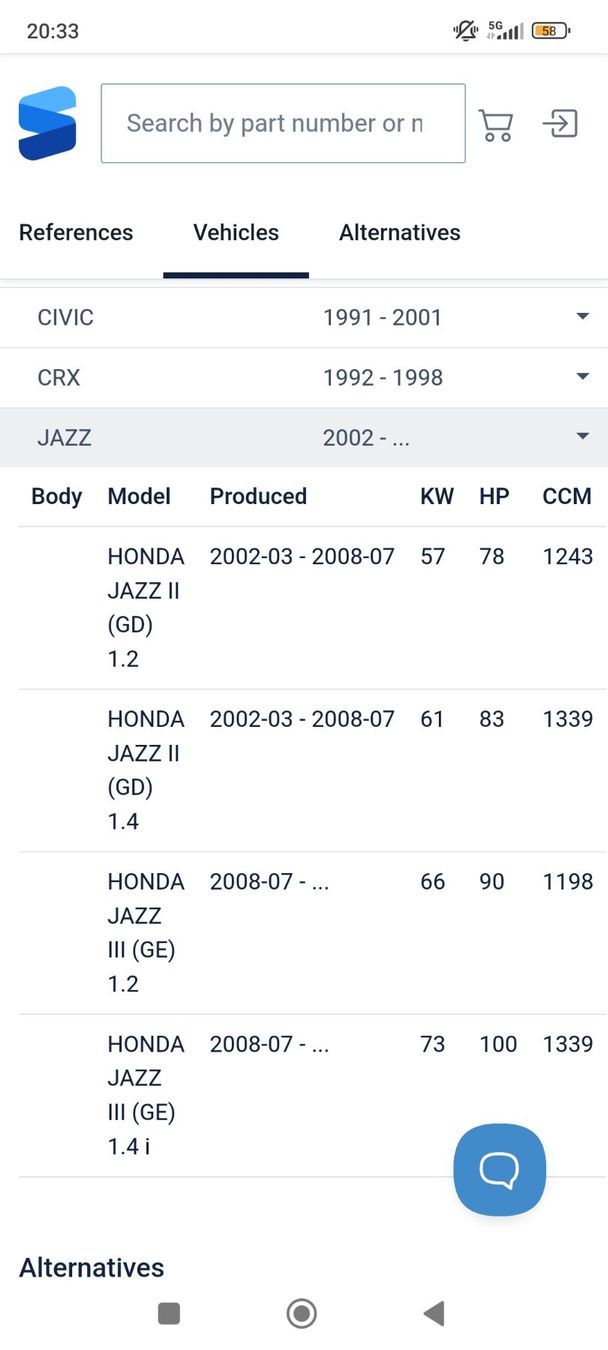Open the Alternatives tab

coord(400,233)
